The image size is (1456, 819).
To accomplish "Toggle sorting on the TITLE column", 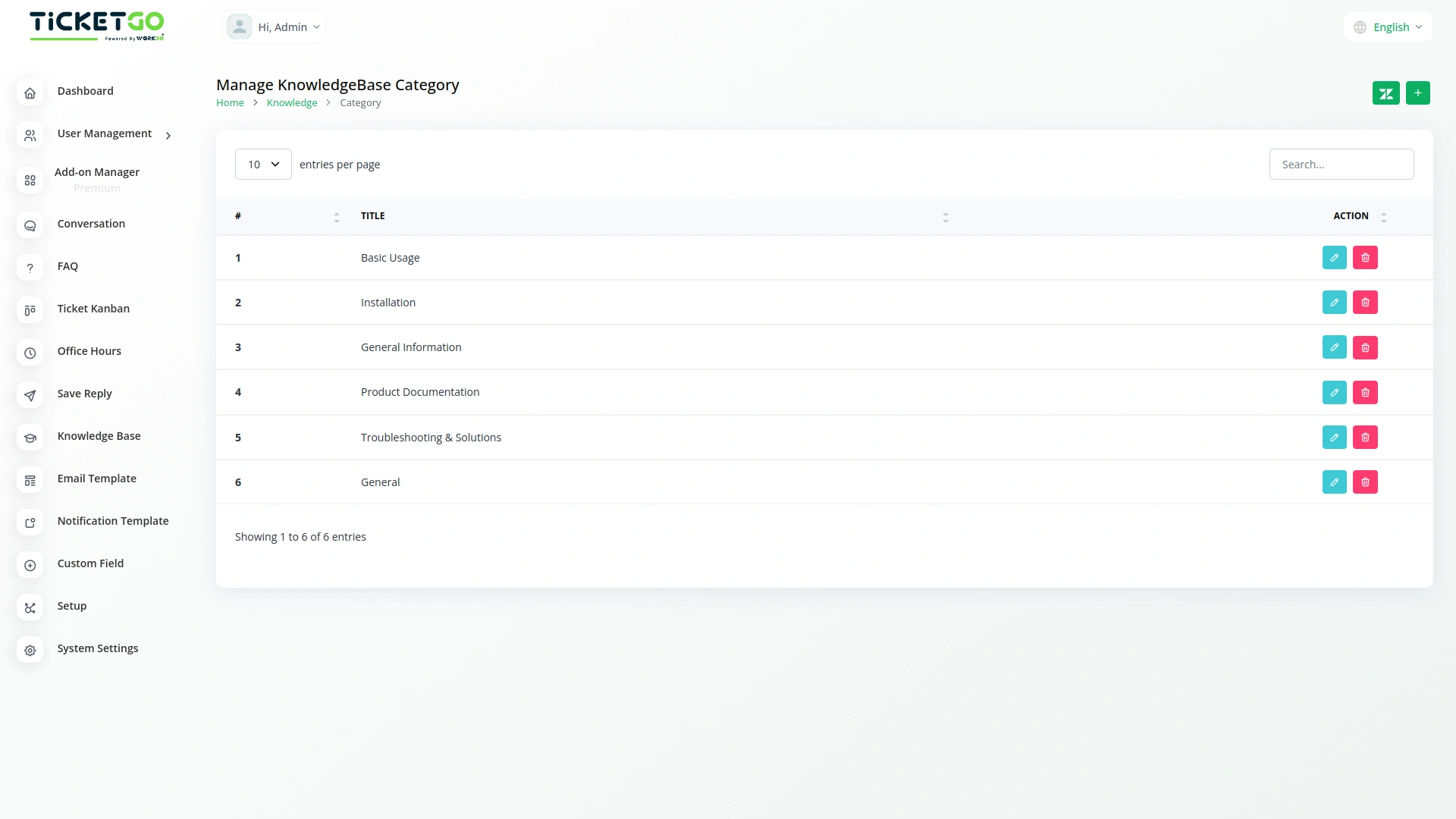I will click(x=946, y=217).
